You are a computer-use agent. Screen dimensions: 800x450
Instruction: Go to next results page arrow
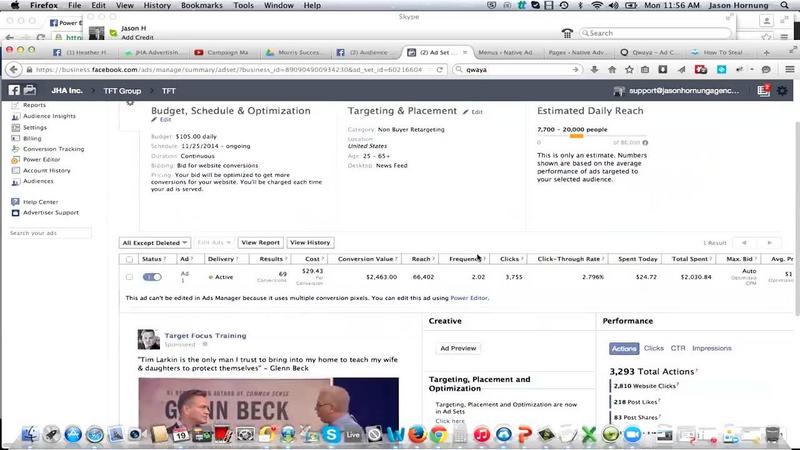pyautogui.click(x=769, y=243)
